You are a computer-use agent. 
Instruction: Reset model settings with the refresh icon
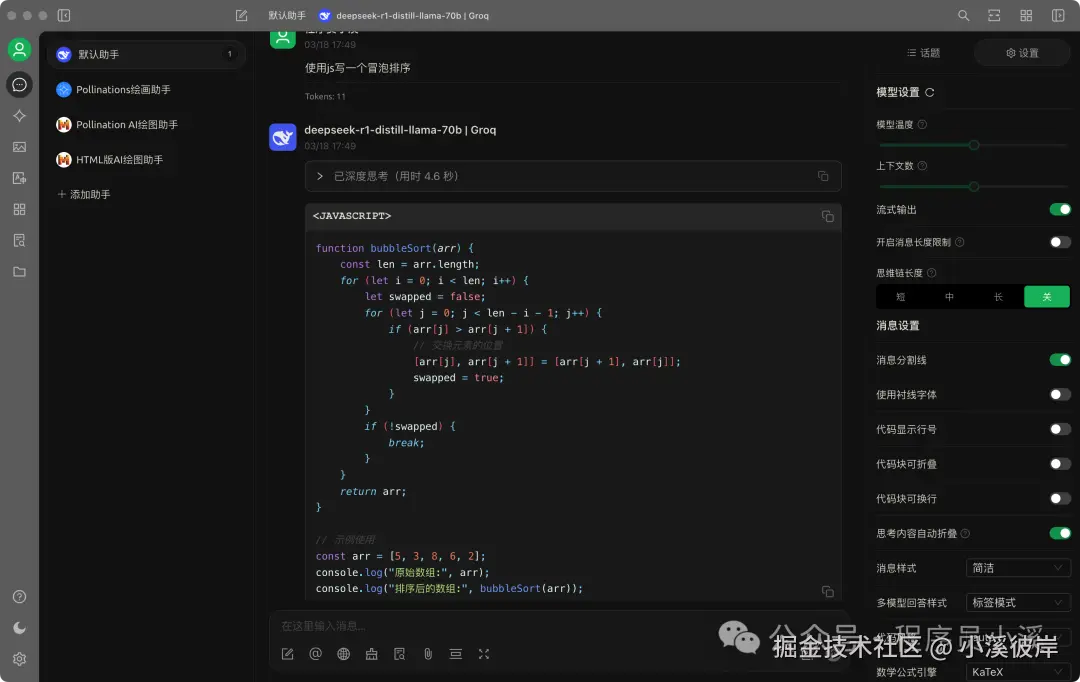click(929, 92)
